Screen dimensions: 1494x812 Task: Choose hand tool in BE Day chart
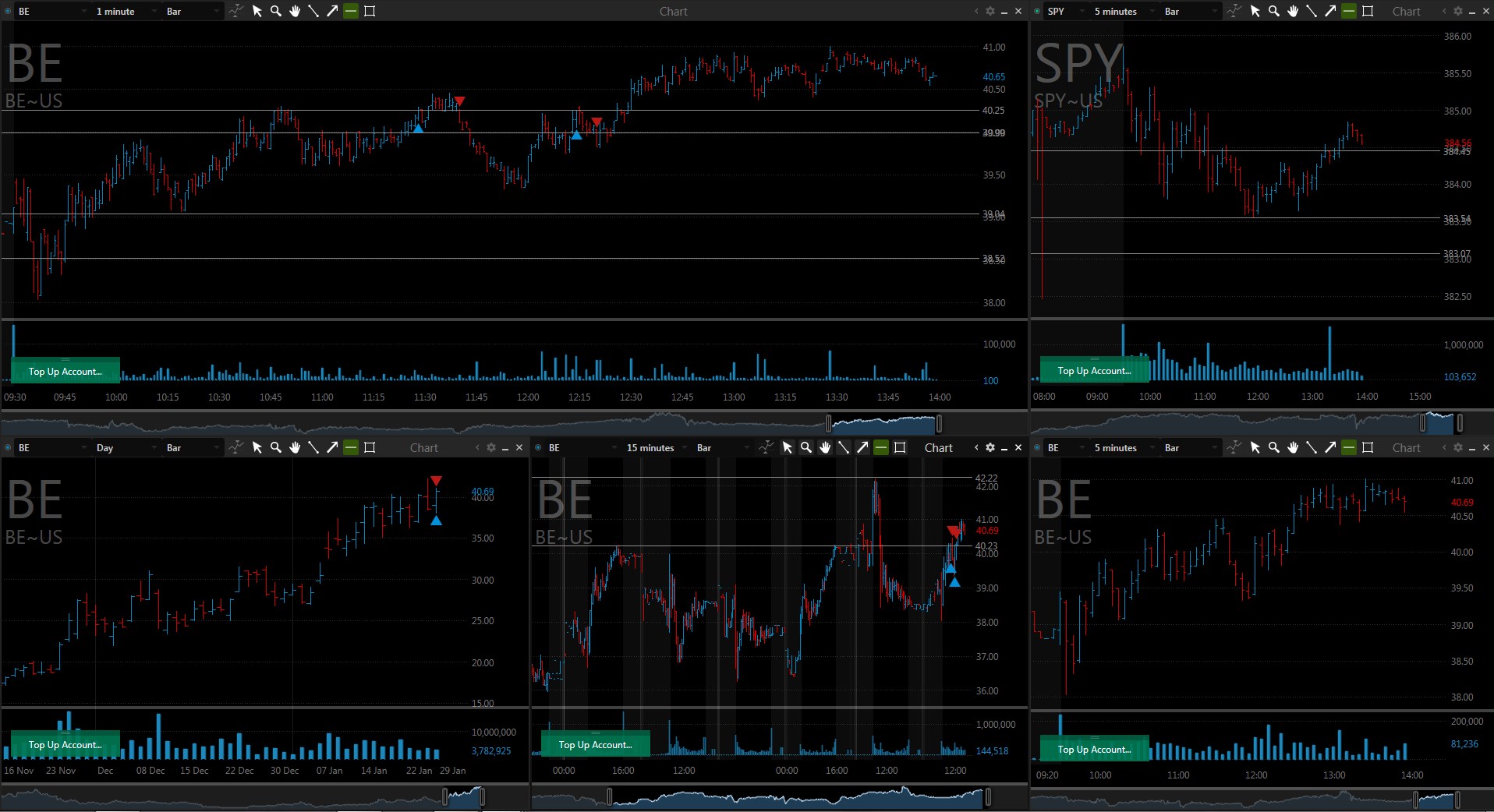pos(295,447)
